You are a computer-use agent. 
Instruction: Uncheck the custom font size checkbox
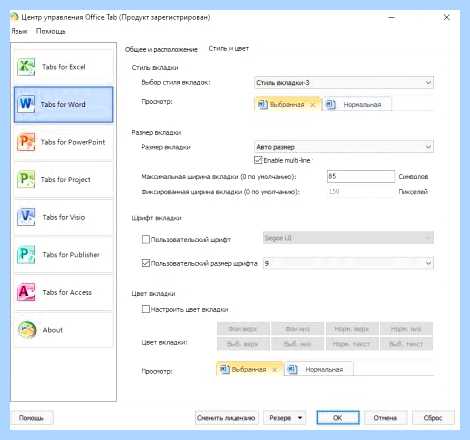point(146,263)
